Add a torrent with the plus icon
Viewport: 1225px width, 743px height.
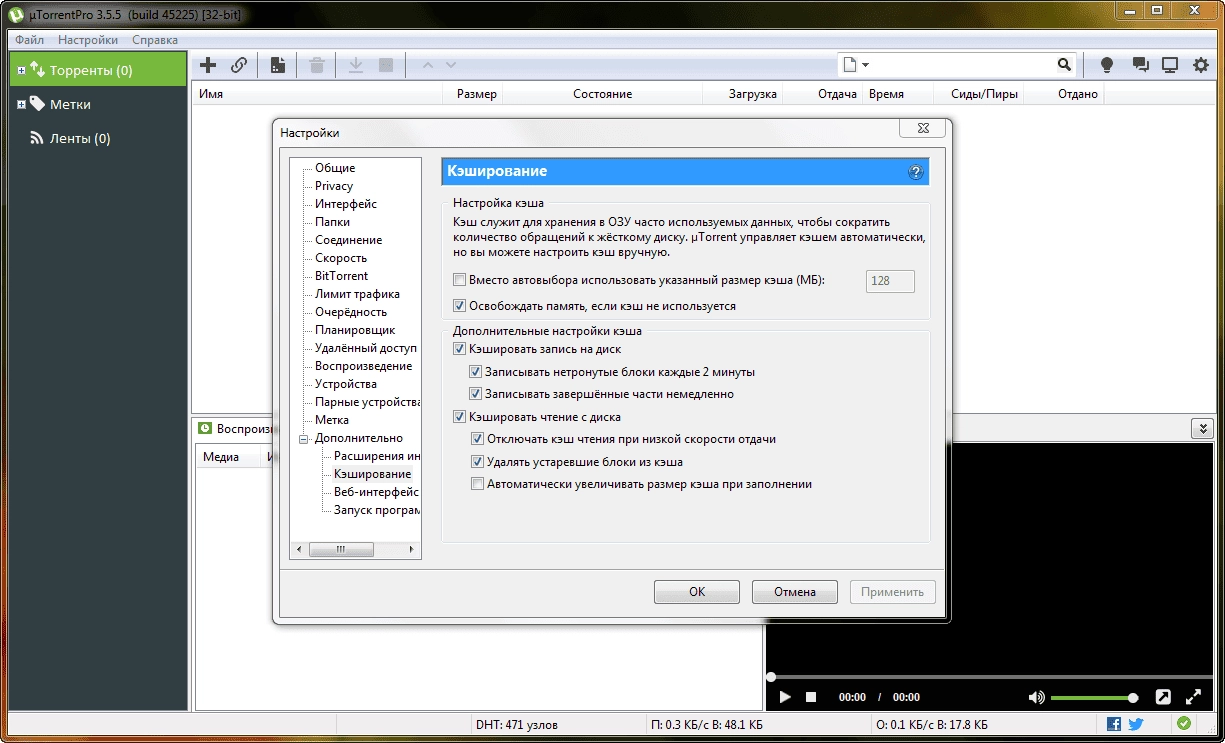click(x=208, y=65)
